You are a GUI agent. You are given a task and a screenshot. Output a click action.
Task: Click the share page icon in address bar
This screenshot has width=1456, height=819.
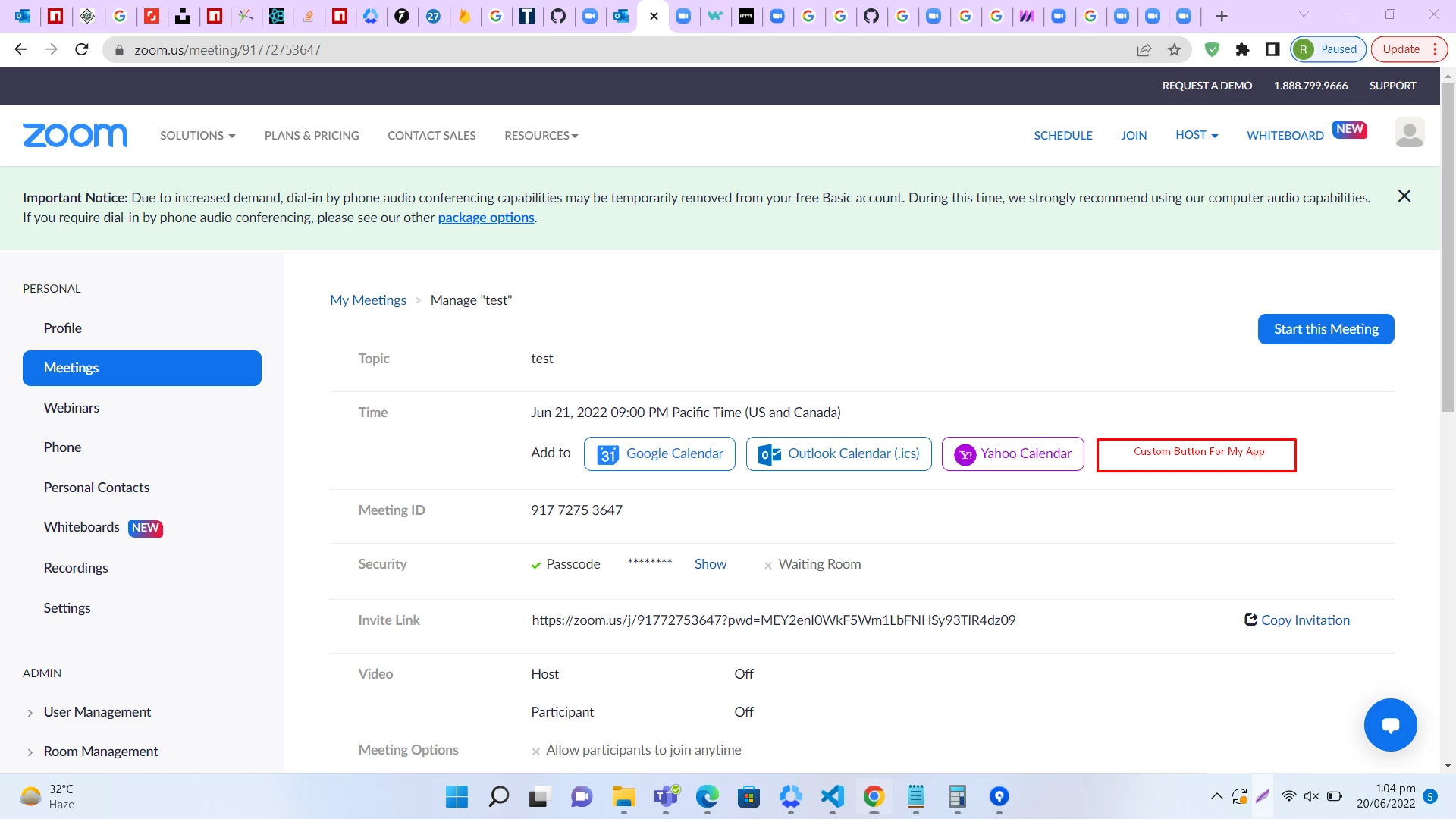coord(1144,50)
